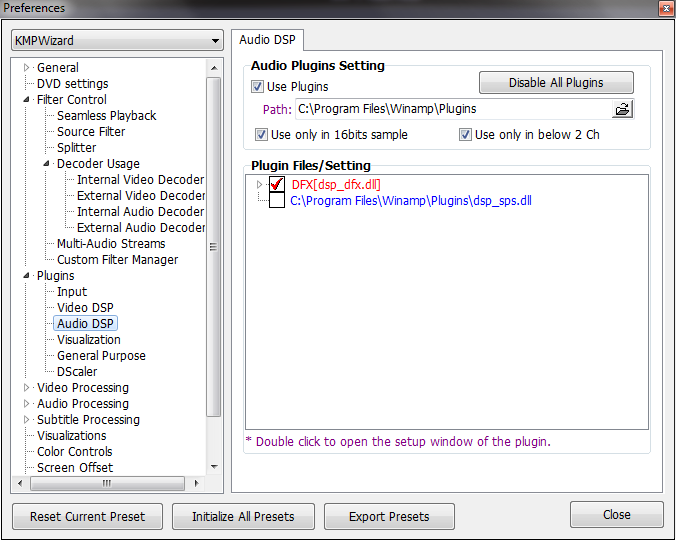676x541 pixels.
Task: Expand the Audio Processing tree node
Action: coord(26,403)
